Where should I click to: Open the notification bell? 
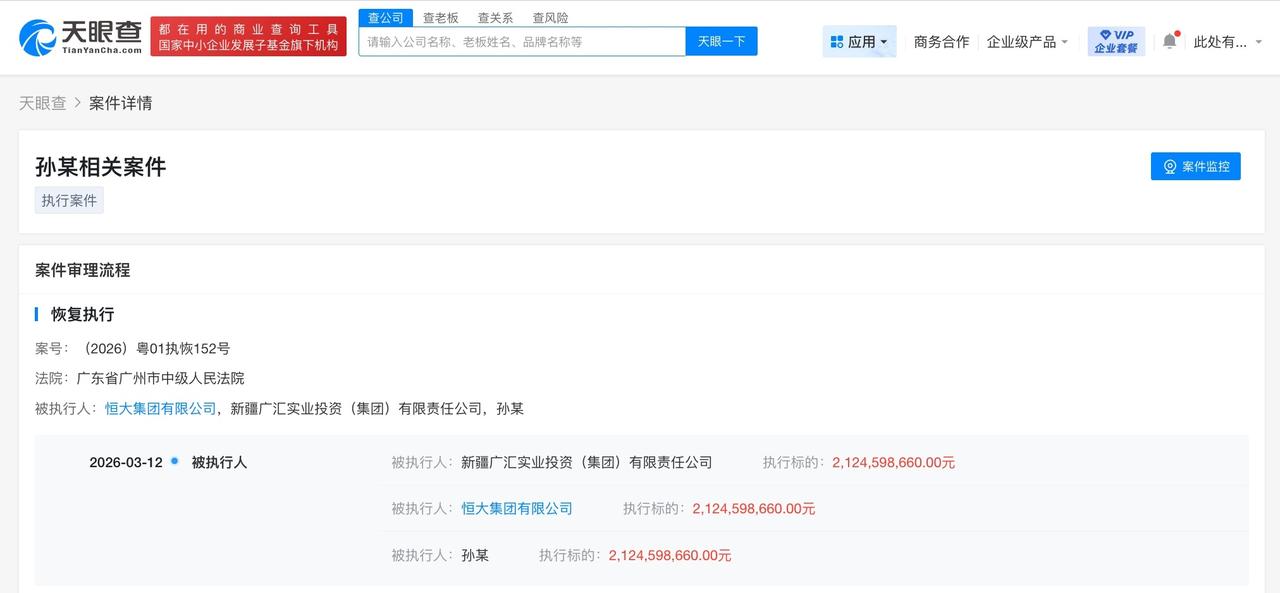tap(1168, 40)
